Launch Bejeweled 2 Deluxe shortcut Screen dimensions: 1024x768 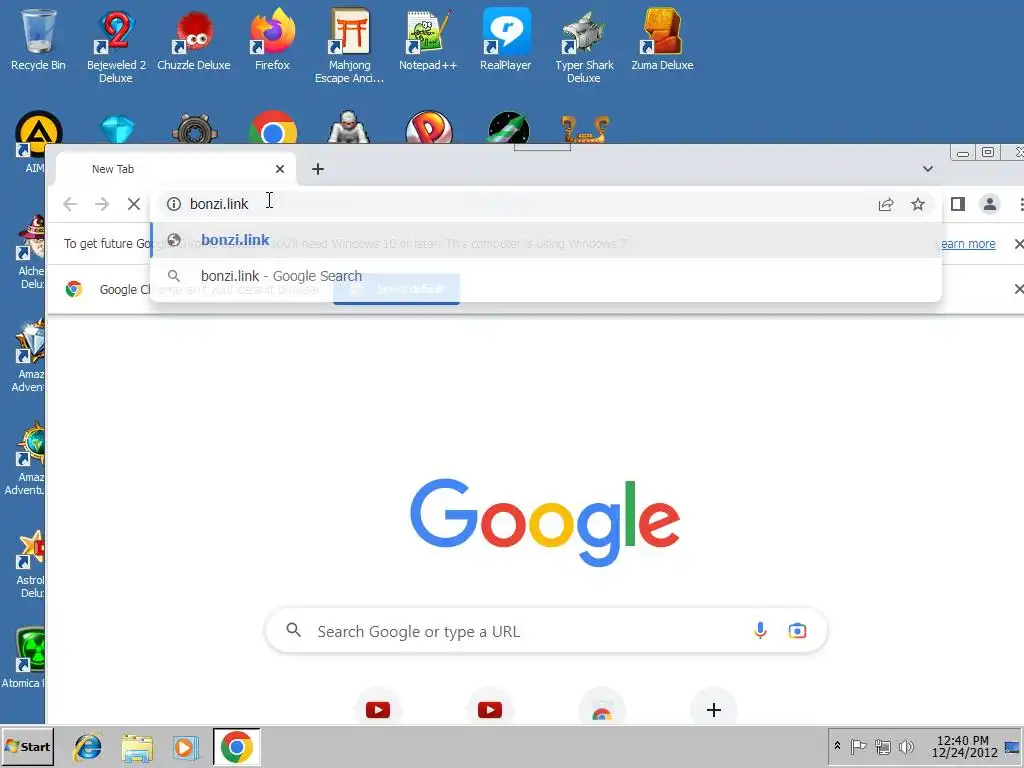(x=116, y=46)
